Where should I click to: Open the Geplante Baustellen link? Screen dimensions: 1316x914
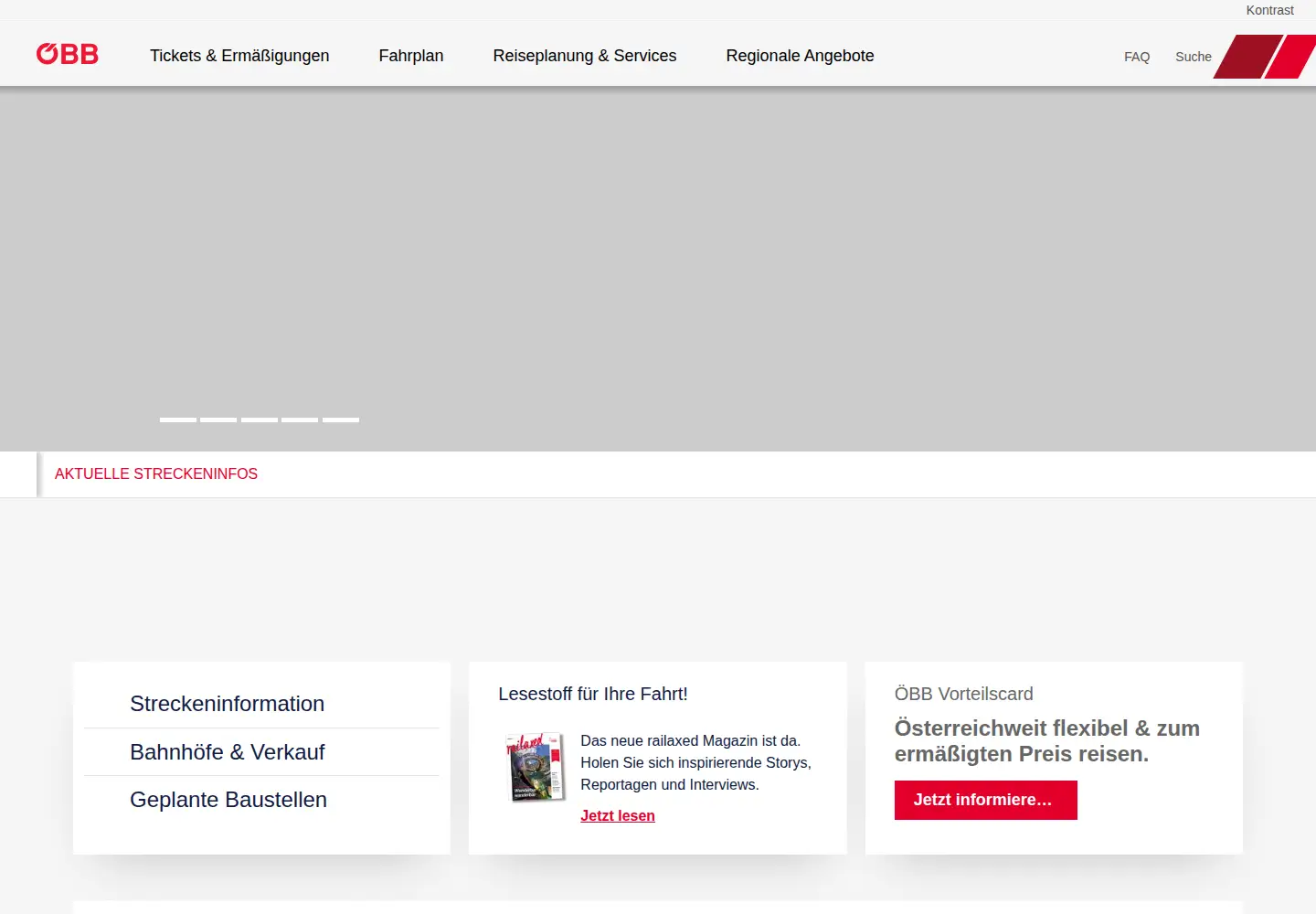(228, 800)
